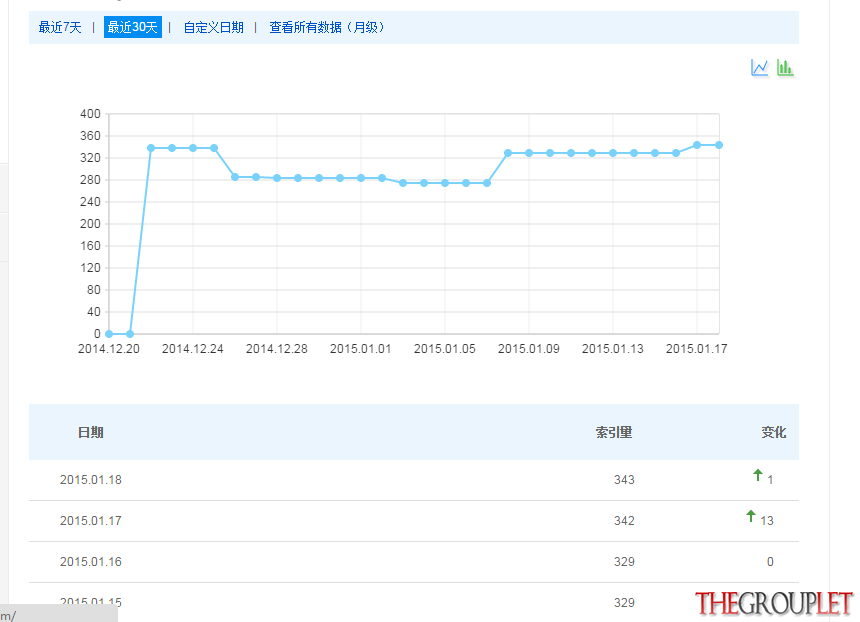Click the green up arrow in the 2015.01.17 row
The width and height of the screenshot is (860, 622).
(x=751, y=516)
